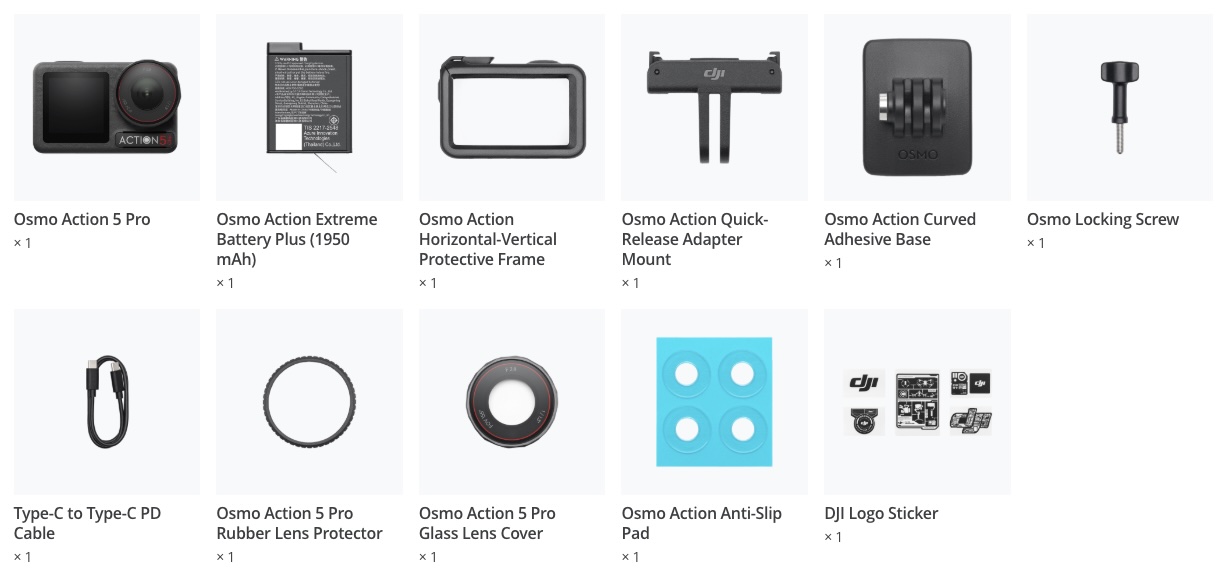Click the blue Anti-Slip Pad image
Viewport: 1226px width, 570px height.
pyautogui.click(x=714, y=402)
